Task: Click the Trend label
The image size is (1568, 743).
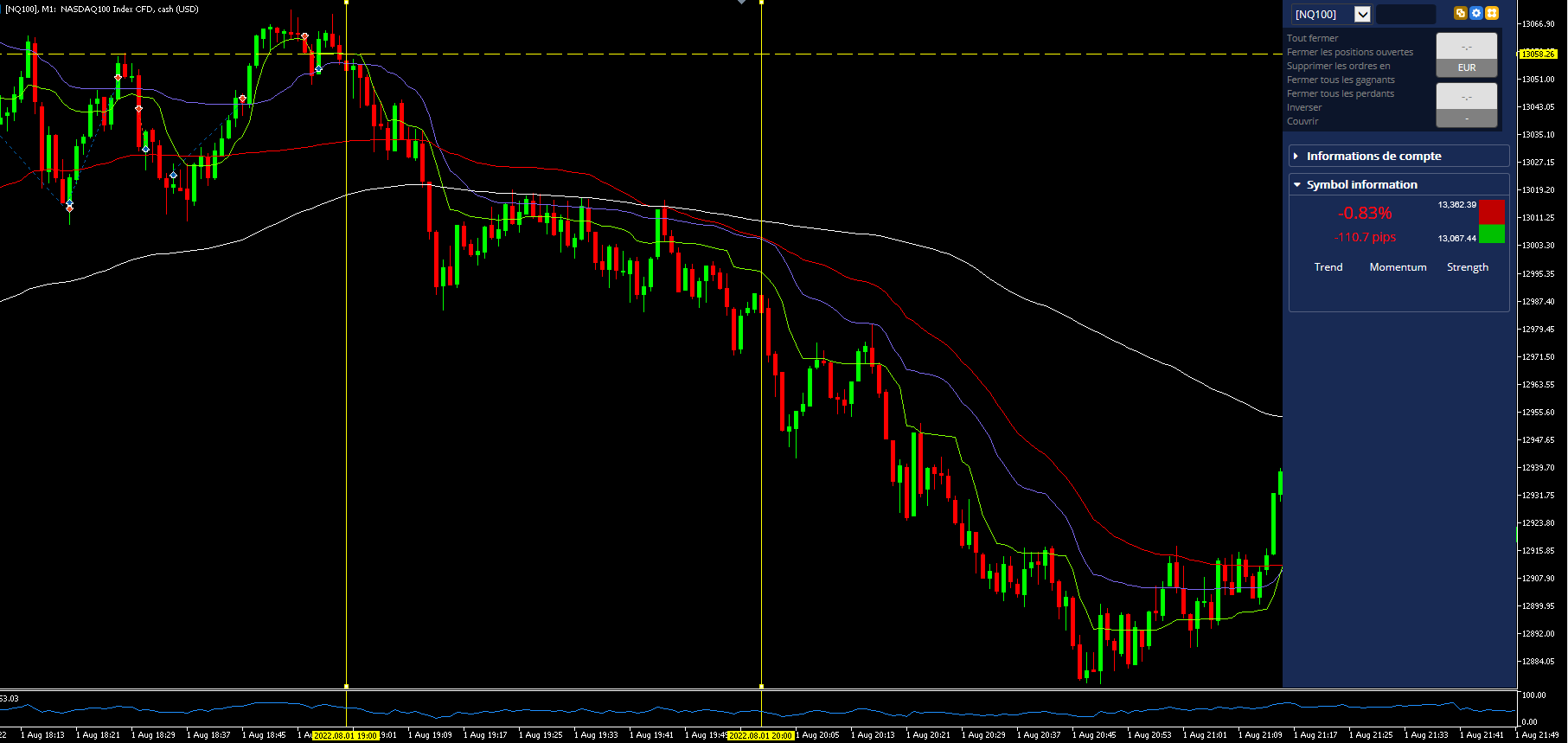Action: click(x=1328, y=267)
